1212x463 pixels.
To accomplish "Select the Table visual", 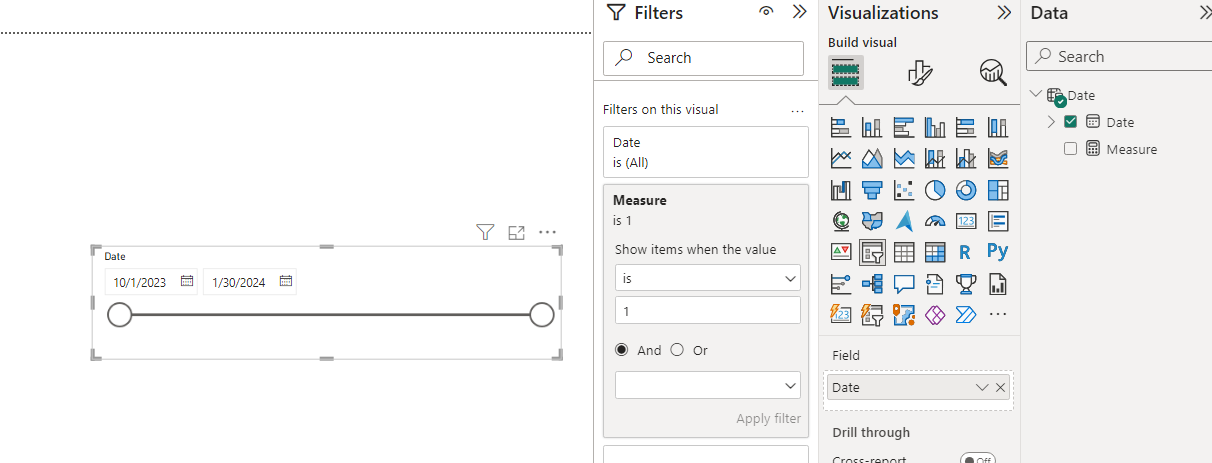I will 904,252.
